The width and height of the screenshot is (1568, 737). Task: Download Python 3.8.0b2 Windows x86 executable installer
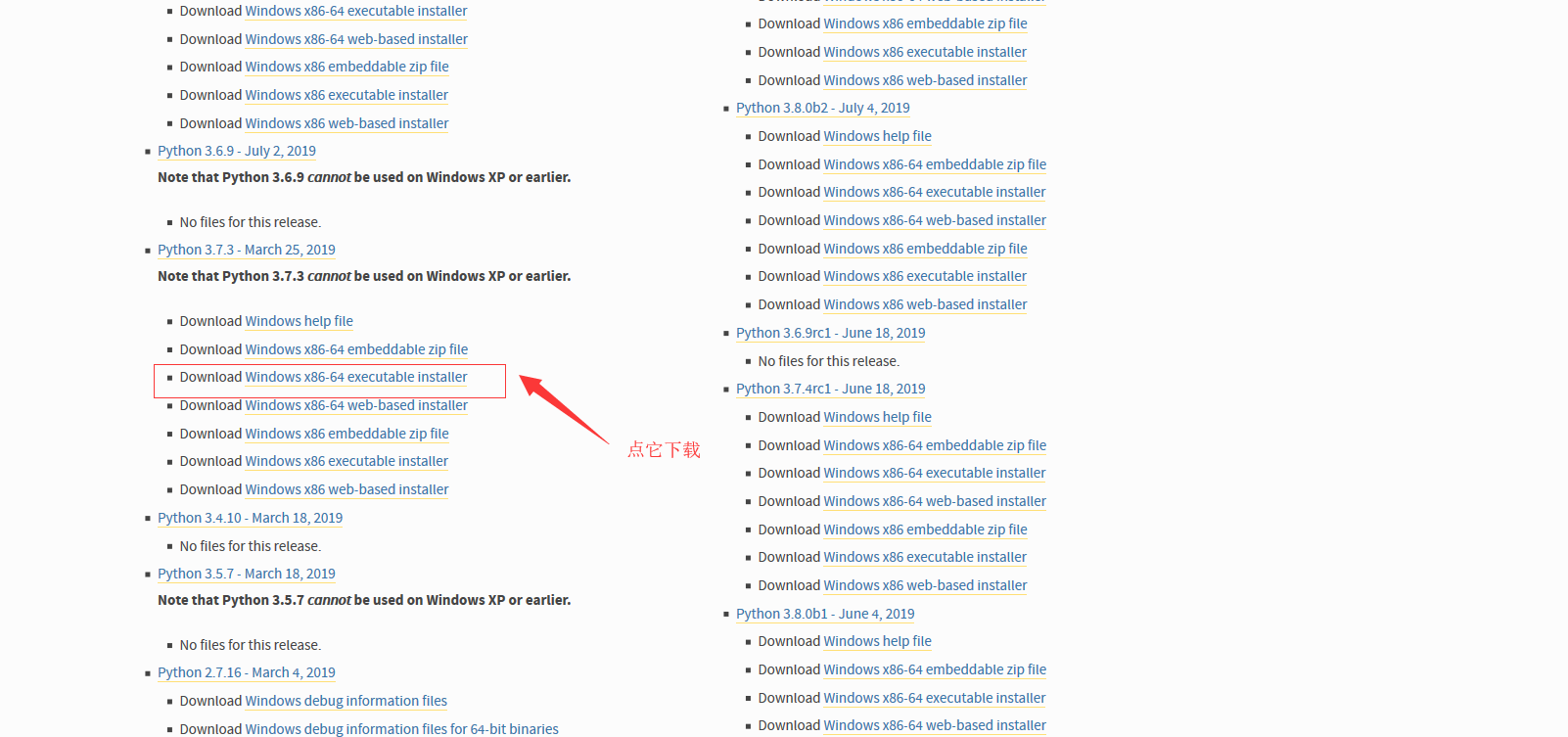pos(925,276)
